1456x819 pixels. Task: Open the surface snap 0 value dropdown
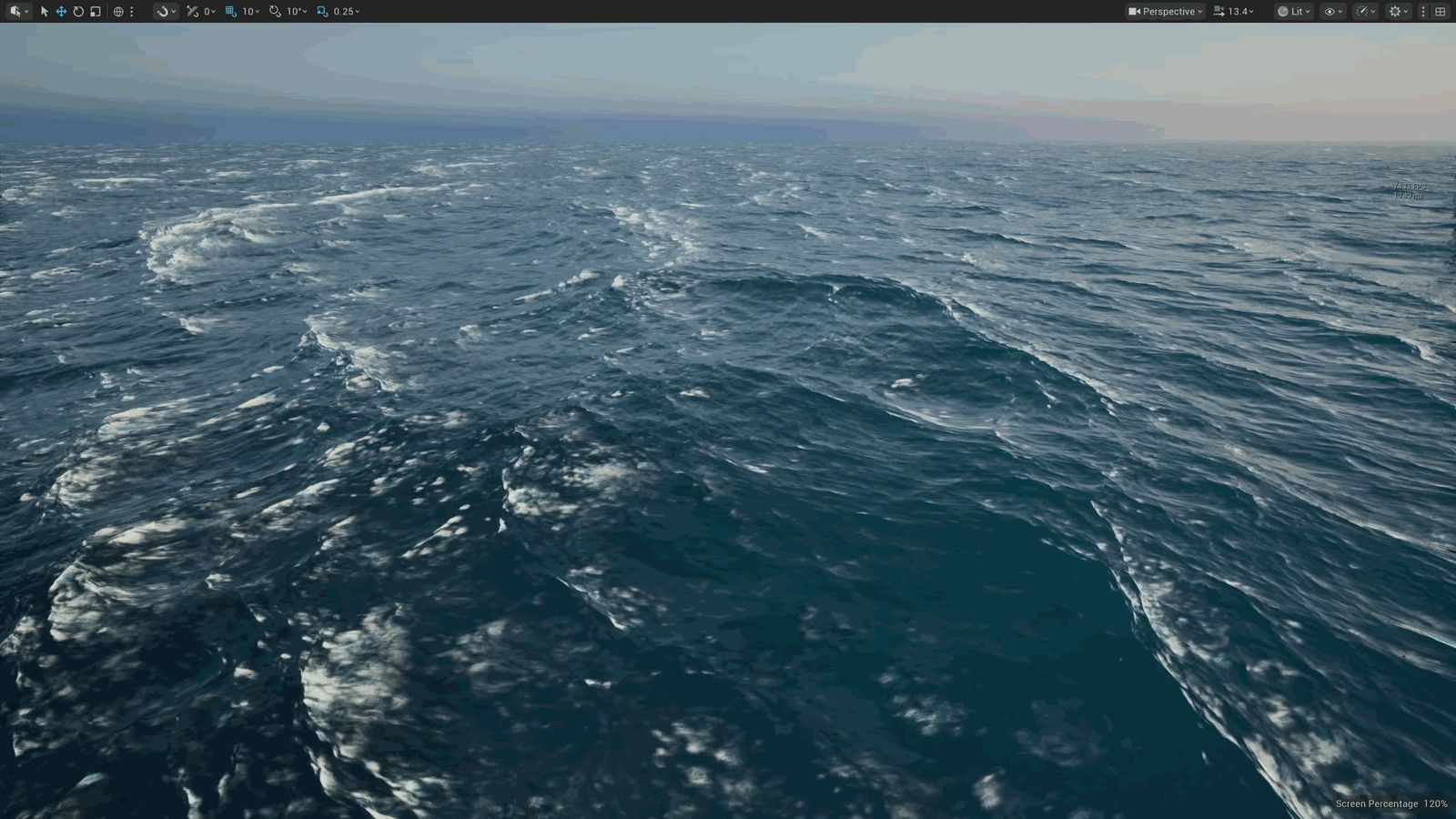coord(209,12)
